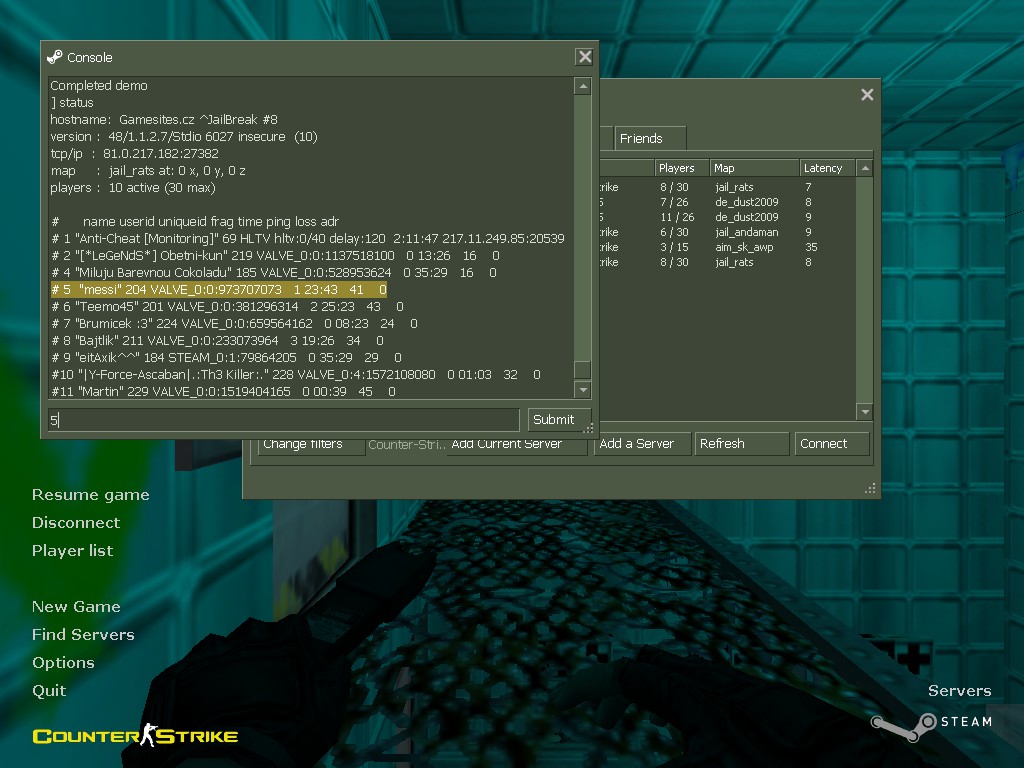The height and width of the screenshot is (768, 1024).
Task: Click the "map : jail_rats" console line
Action: pos(148,170)
